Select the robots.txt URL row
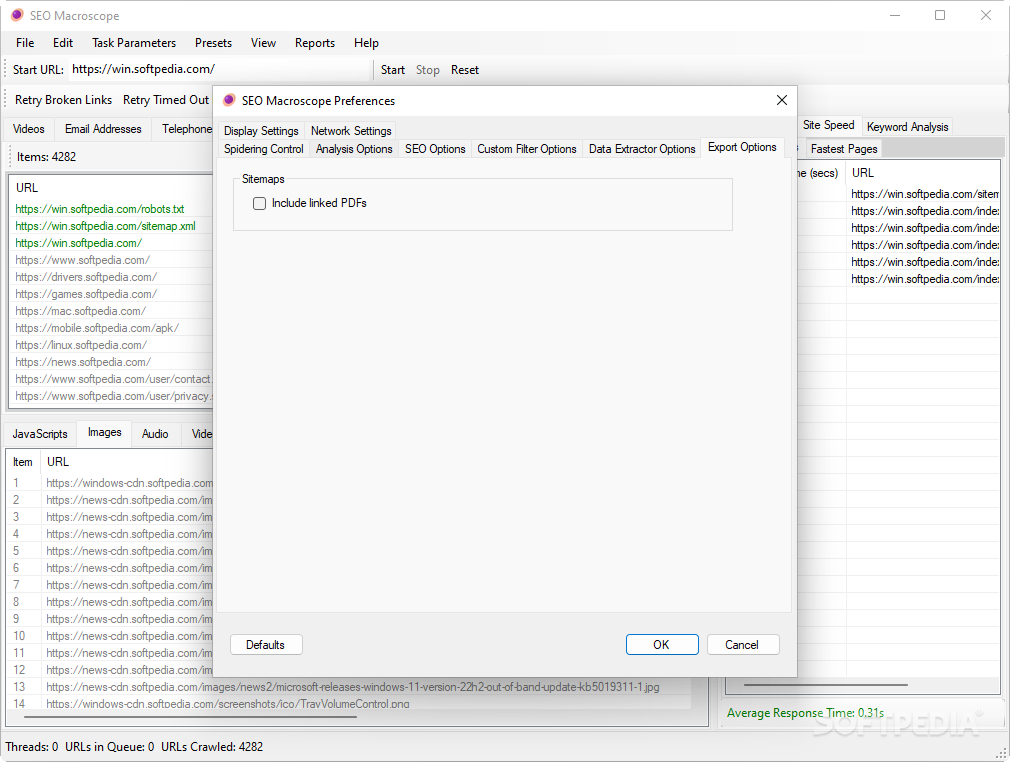Viewport: 1010px width, 762px height. click(x=110, y=209)
